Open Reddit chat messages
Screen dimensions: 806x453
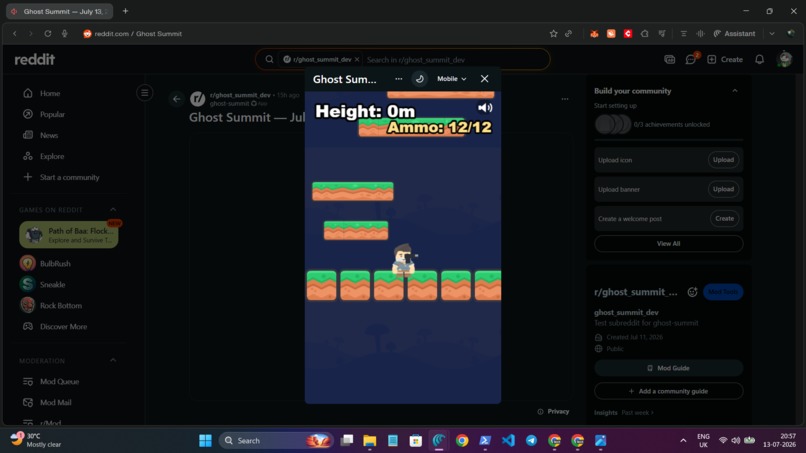coord(690,60)
